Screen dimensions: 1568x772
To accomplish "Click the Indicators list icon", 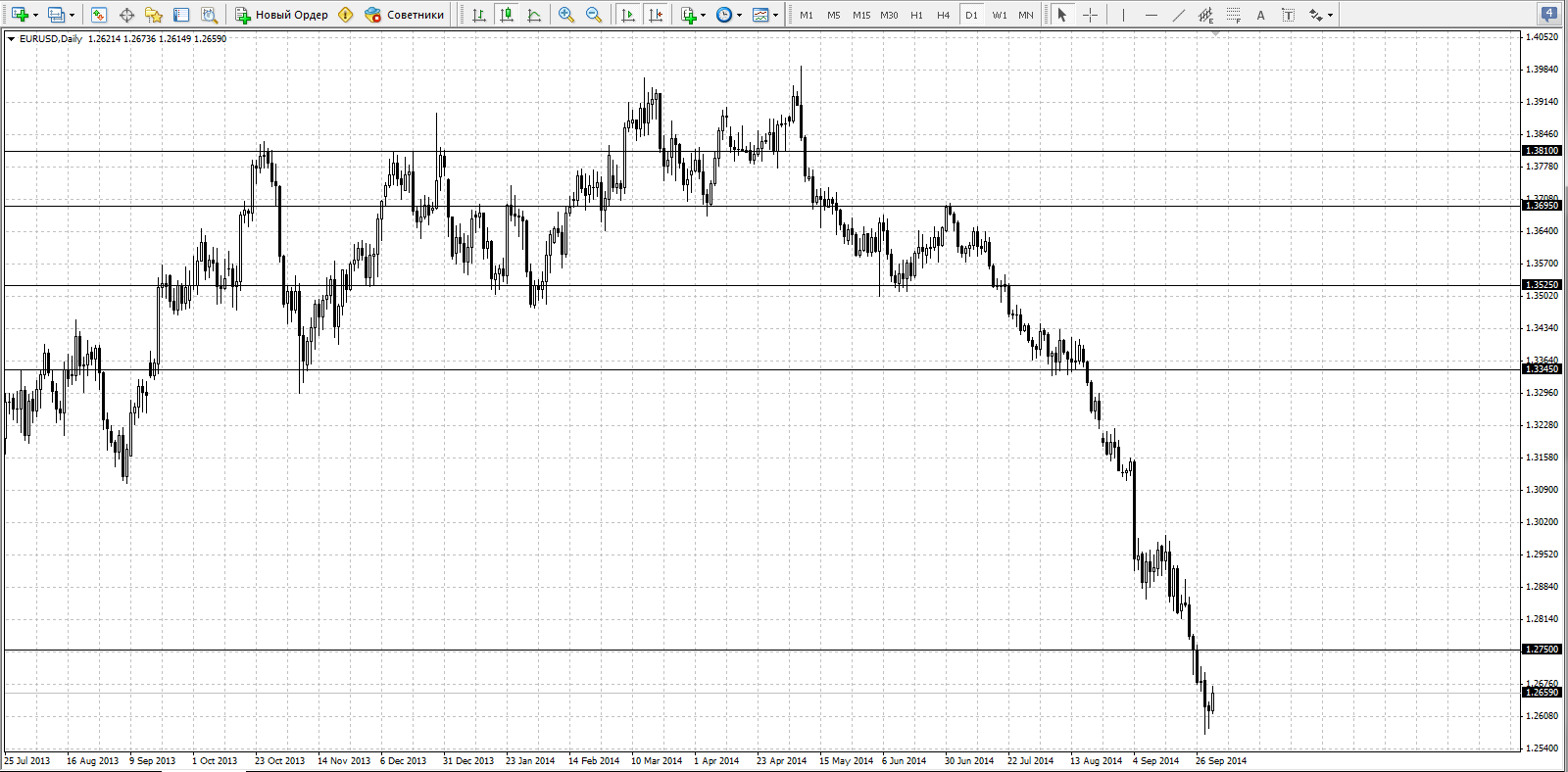I will (689, 15).
